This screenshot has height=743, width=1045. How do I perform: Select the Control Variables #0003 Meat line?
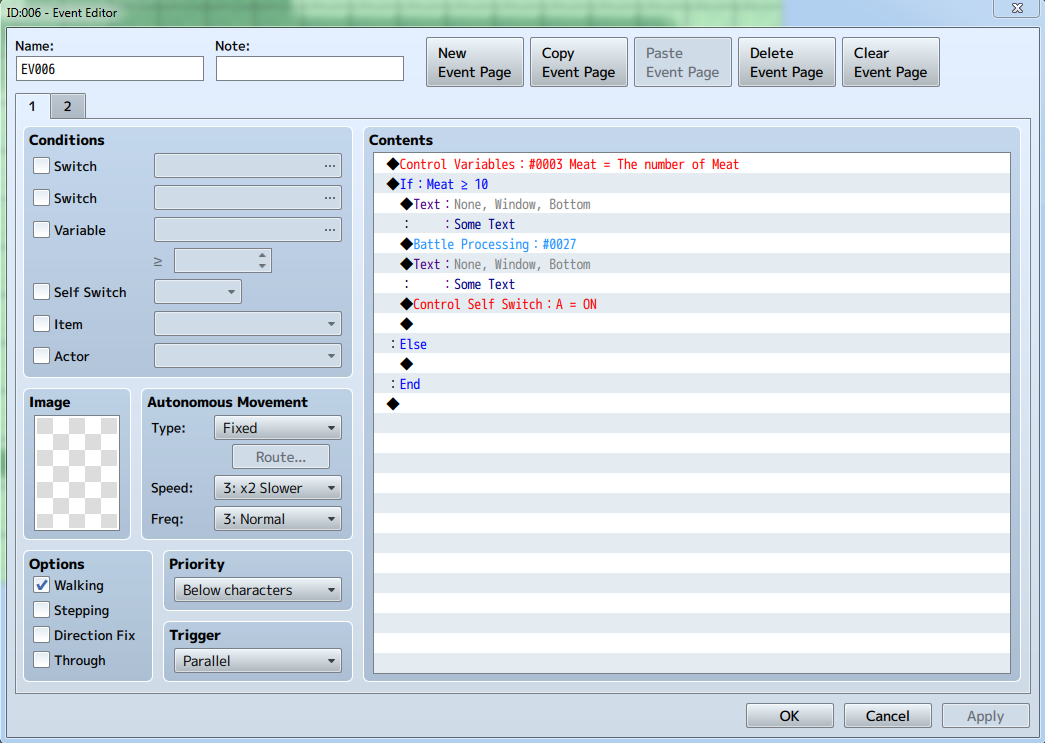click(x=692, y=164)
